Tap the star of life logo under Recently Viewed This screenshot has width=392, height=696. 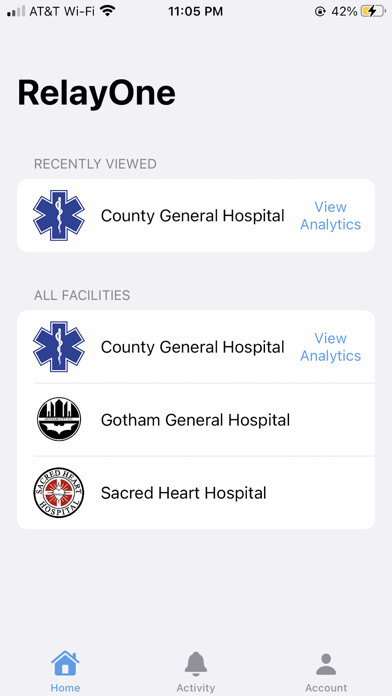59,215
